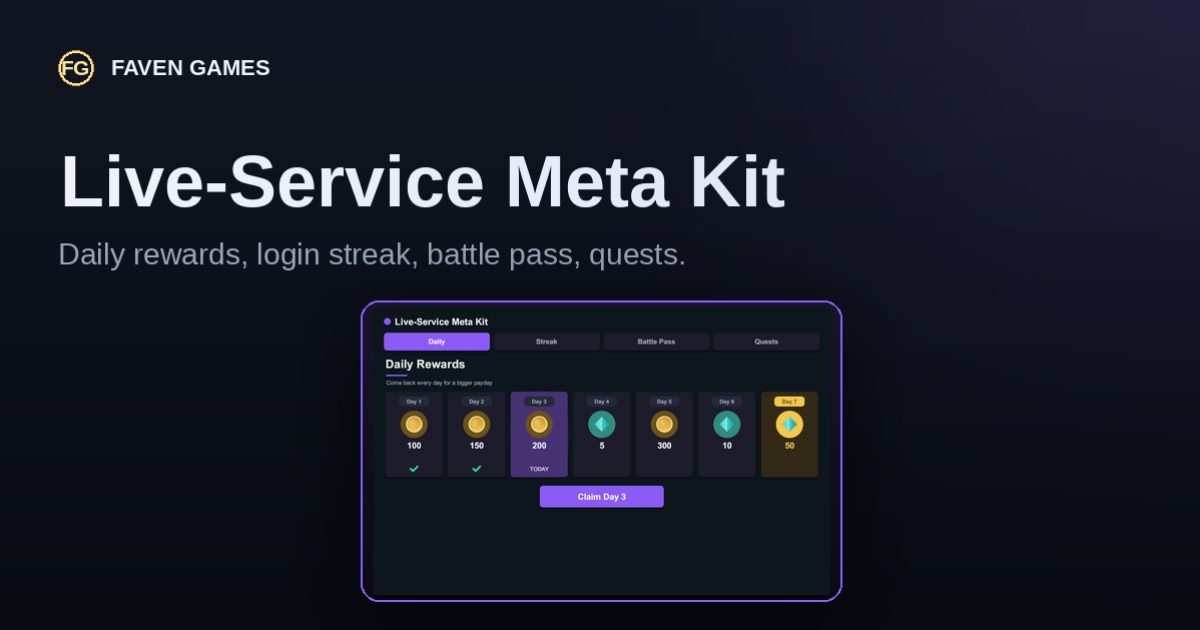Screen dimensions: 1200x630
Task: Click the Day 5 label badge
Action: click(x=664, y=401)
